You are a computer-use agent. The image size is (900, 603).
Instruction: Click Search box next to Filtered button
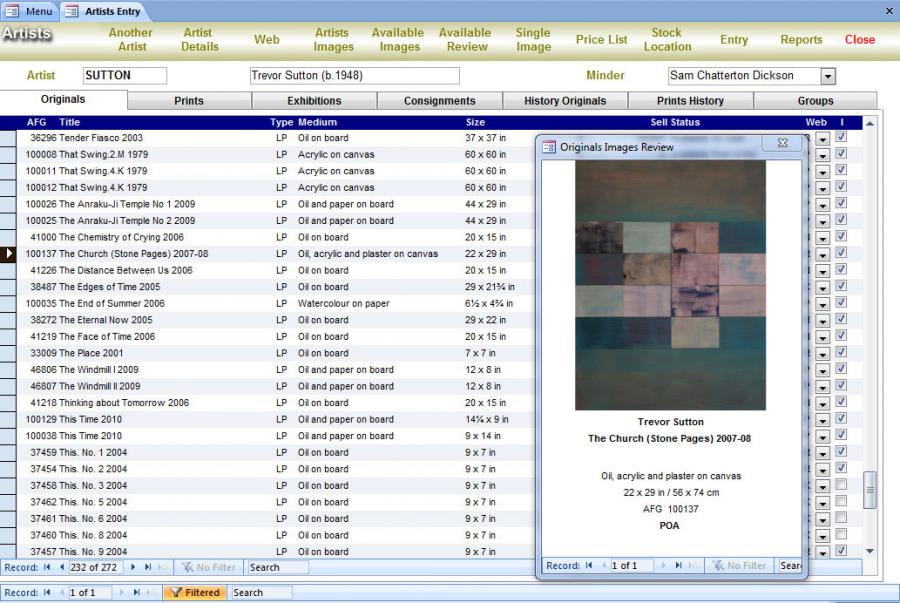point(261,592)
